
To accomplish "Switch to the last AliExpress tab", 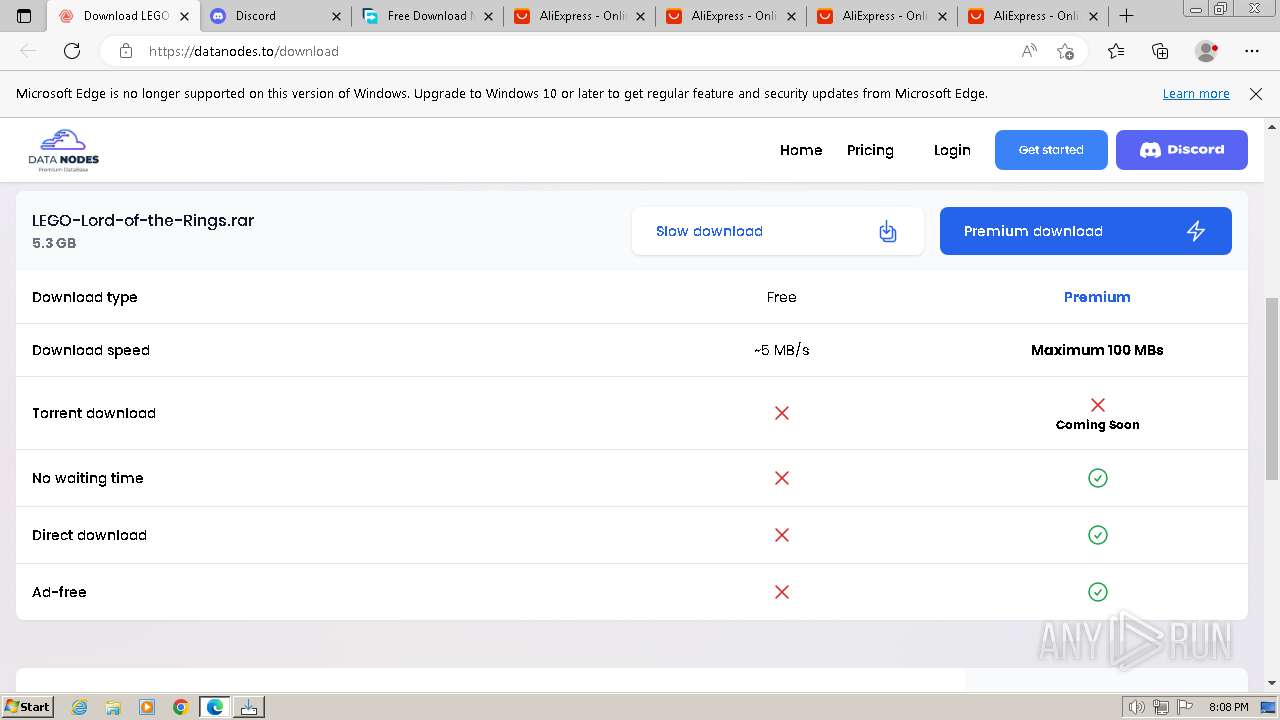I will (x=1034, y=16).
